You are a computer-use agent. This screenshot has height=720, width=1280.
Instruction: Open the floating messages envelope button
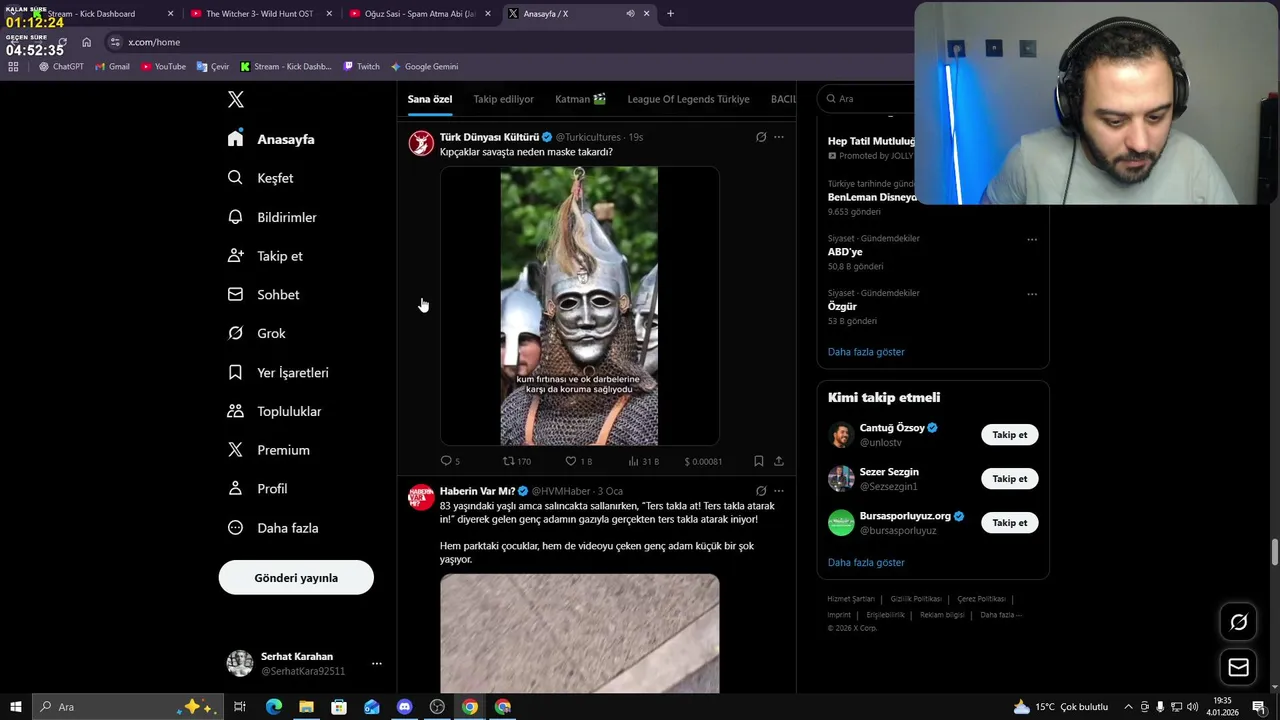1238,667
